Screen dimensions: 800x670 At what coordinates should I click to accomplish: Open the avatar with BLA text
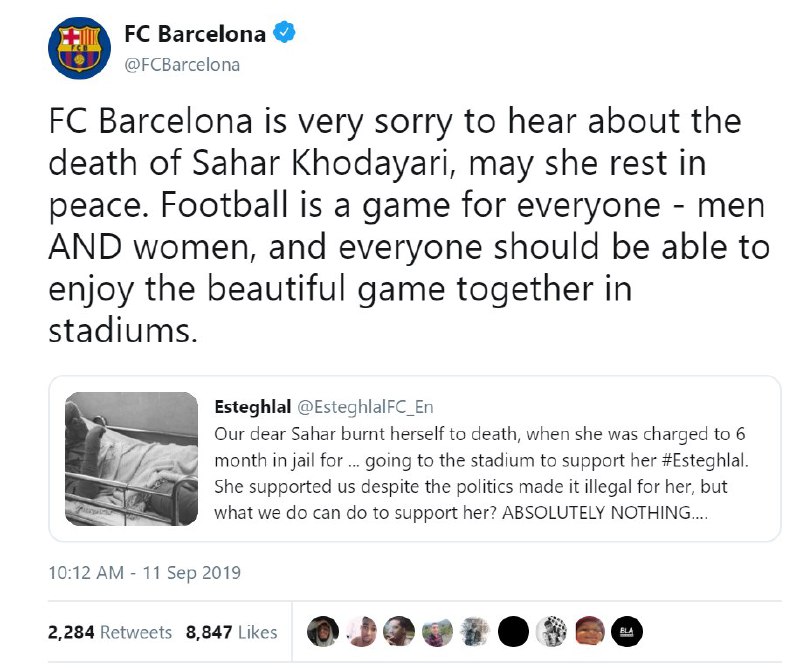[x=627, y=631]
